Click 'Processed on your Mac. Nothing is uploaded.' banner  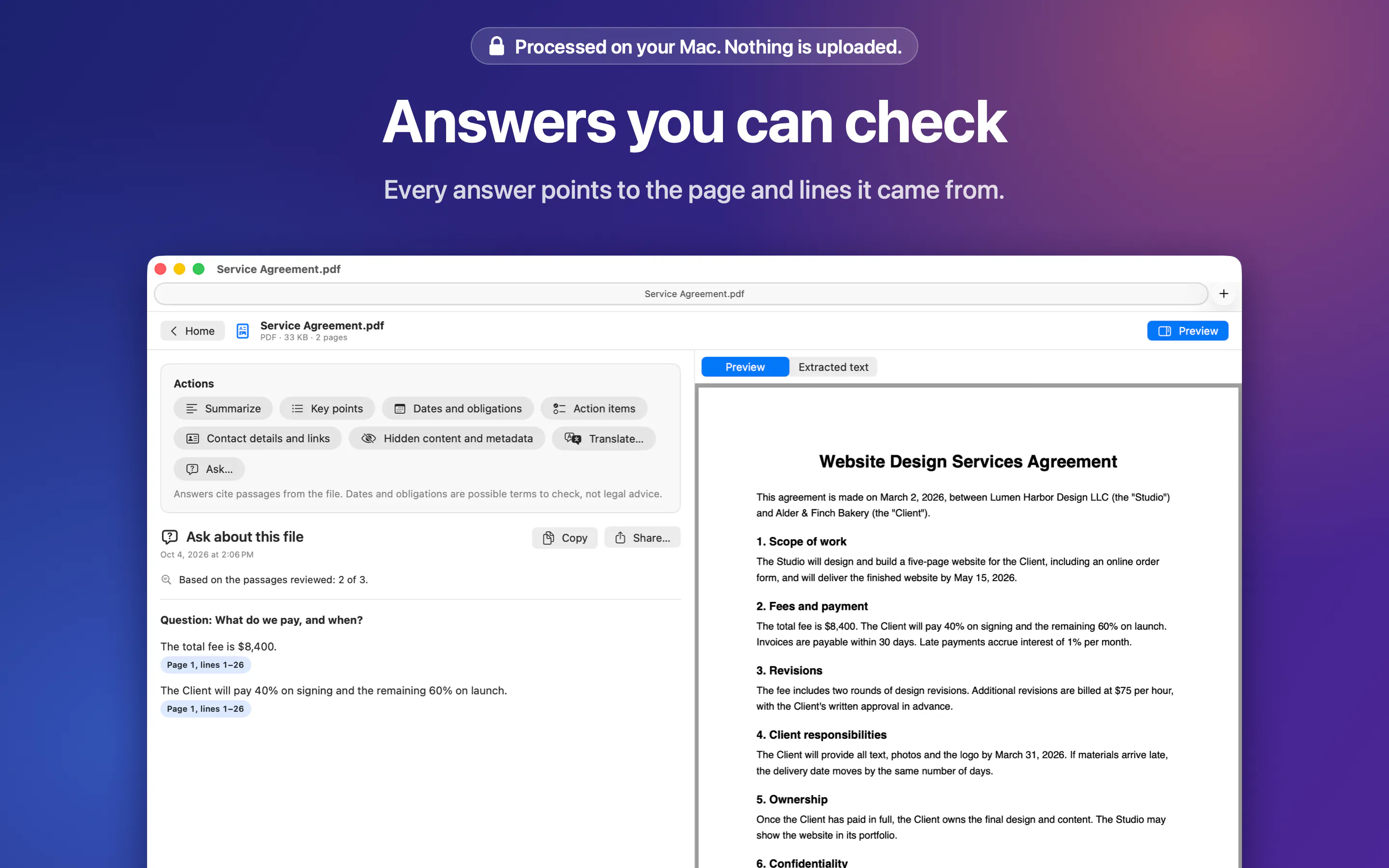coord(694,46)
